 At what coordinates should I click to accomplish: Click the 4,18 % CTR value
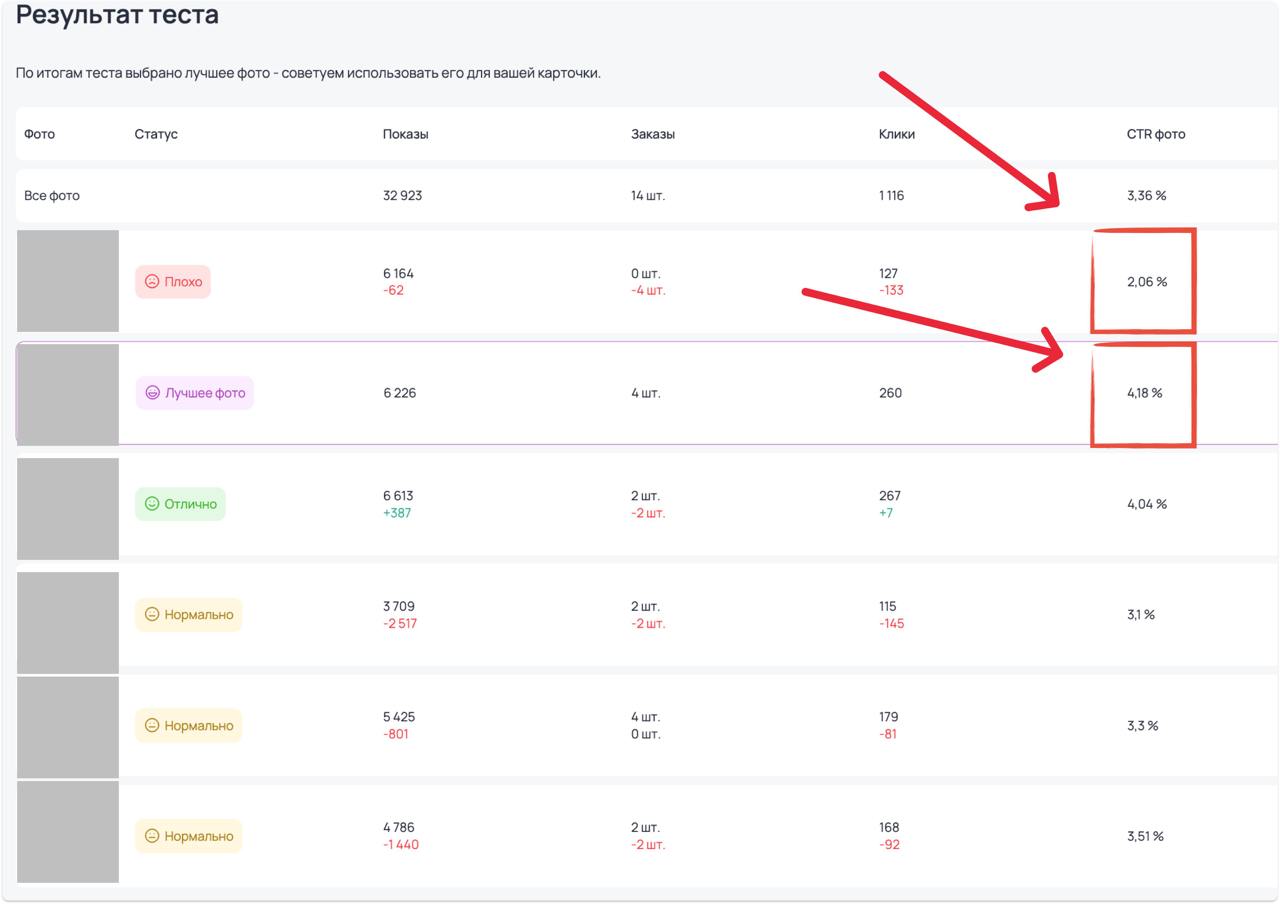[x=1145, y=393]
